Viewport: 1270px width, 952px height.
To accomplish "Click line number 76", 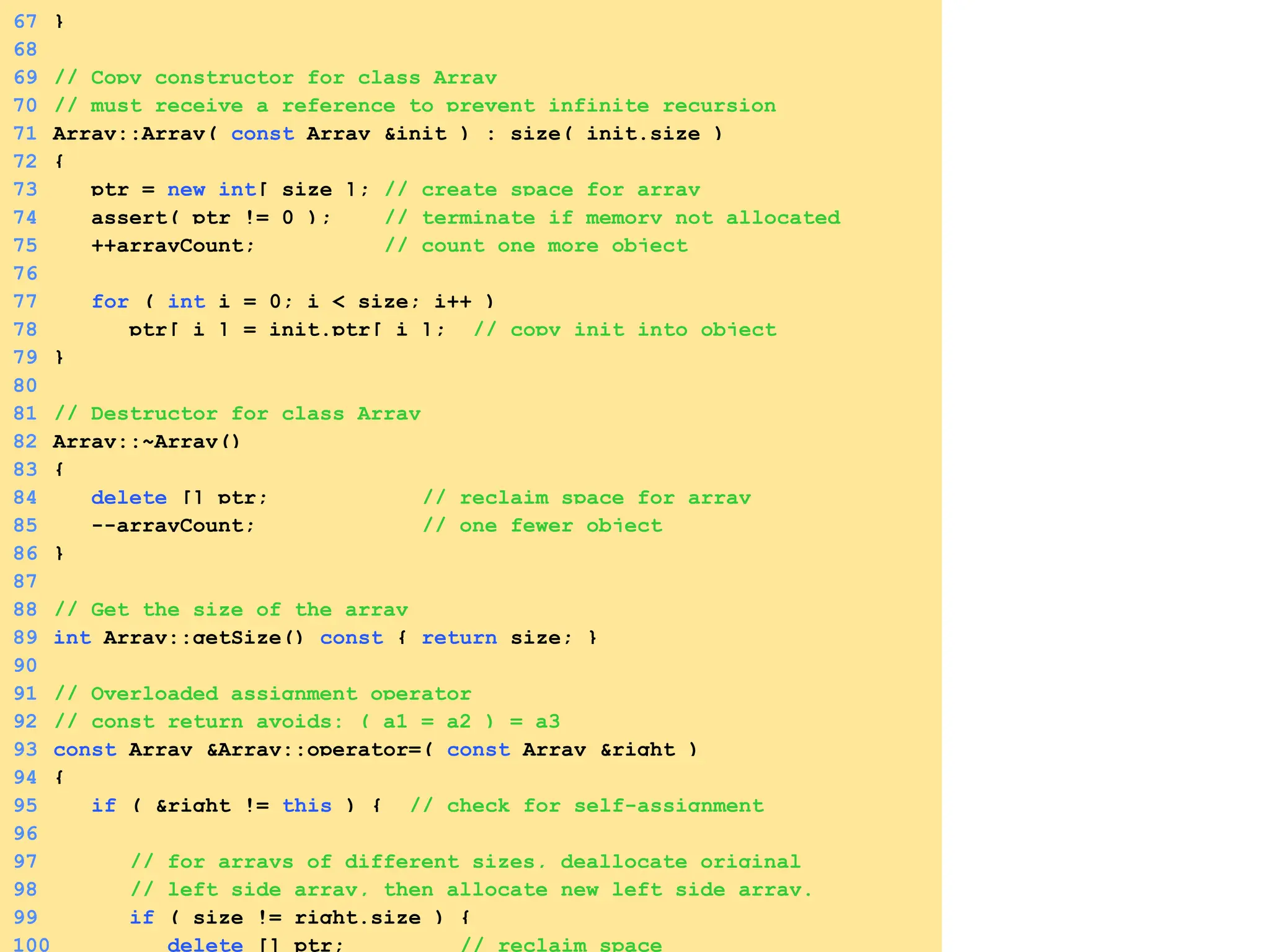I will point(25,273).
